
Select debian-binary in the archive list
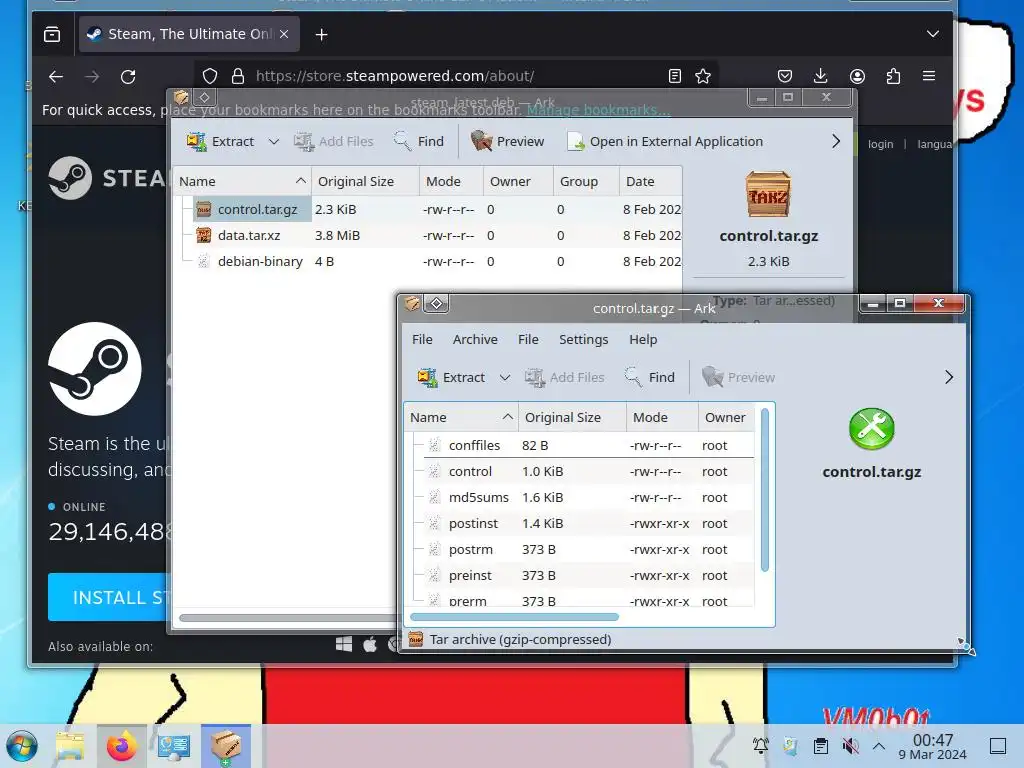click(x=260, y=262)
